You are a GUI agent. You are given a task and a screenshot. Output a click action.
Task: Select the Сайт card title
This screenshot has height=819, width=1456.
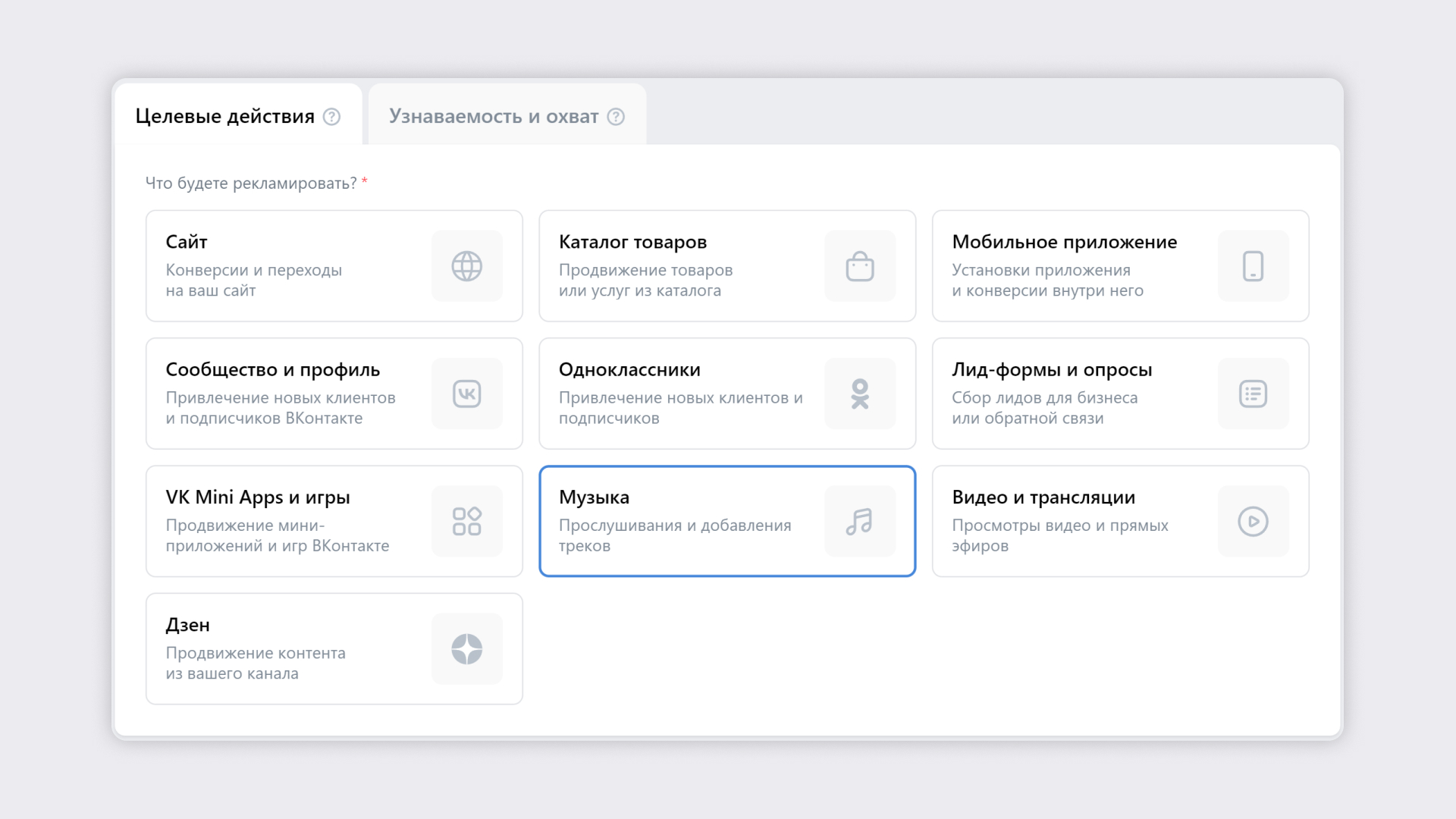[187, 242]
